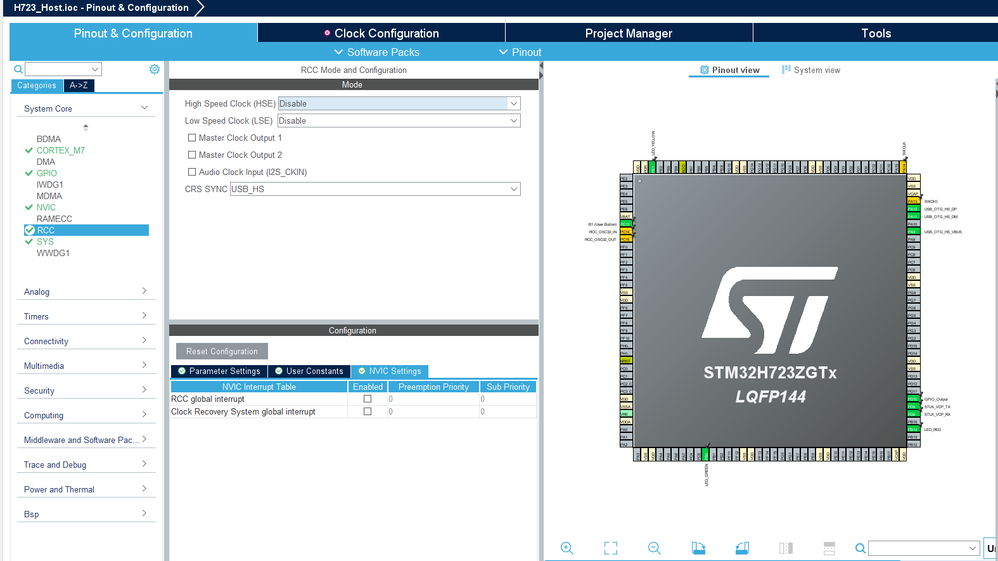
Task: Click the Reset Configuration button
Action: pos(221,351)
